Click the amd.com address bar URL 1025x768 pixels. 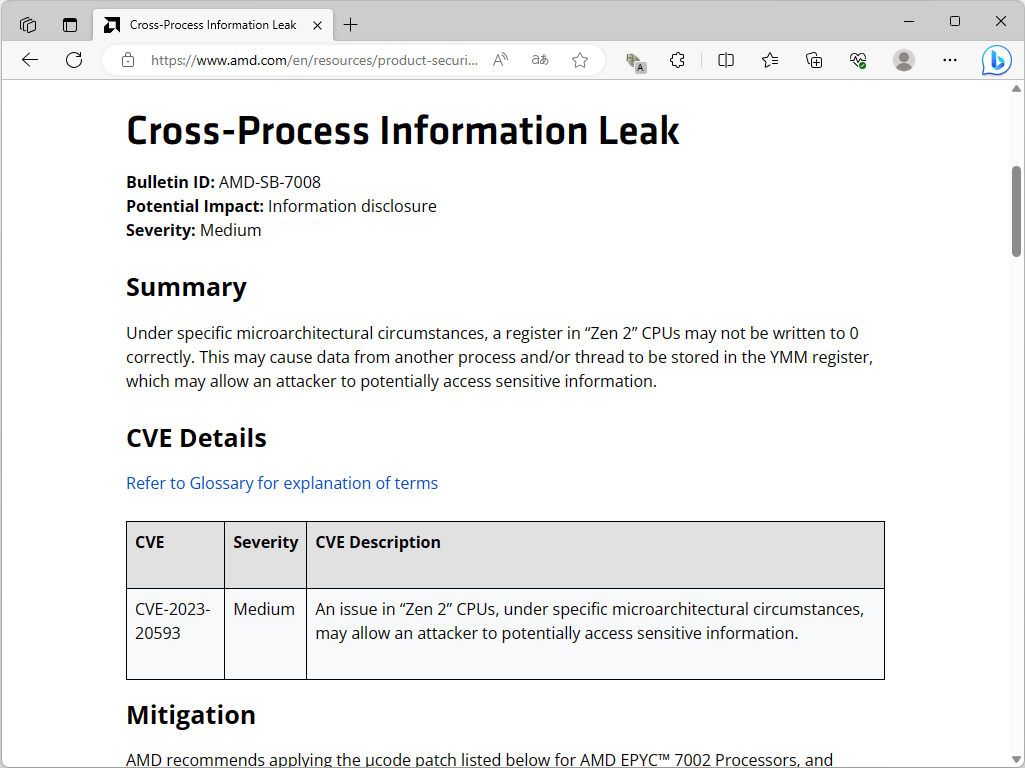(x=314, y=60)
